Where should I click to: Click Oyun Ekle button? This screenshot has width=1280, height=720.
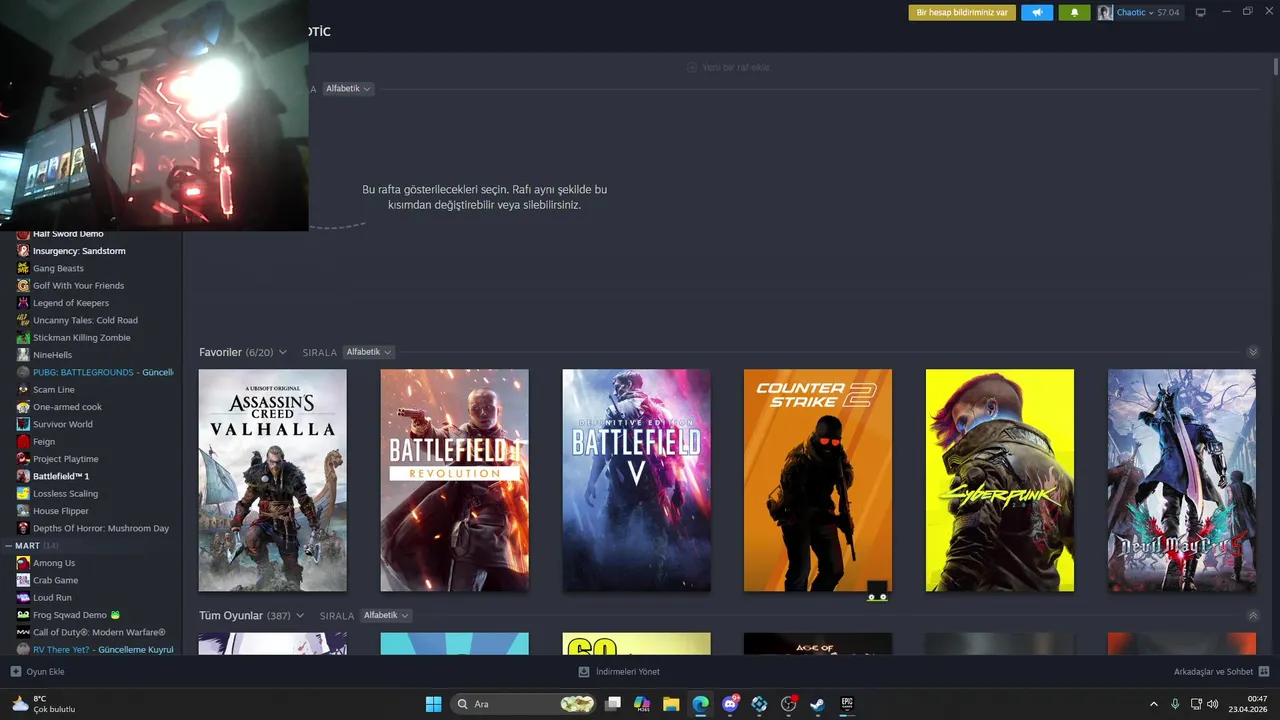click(38, 672)
